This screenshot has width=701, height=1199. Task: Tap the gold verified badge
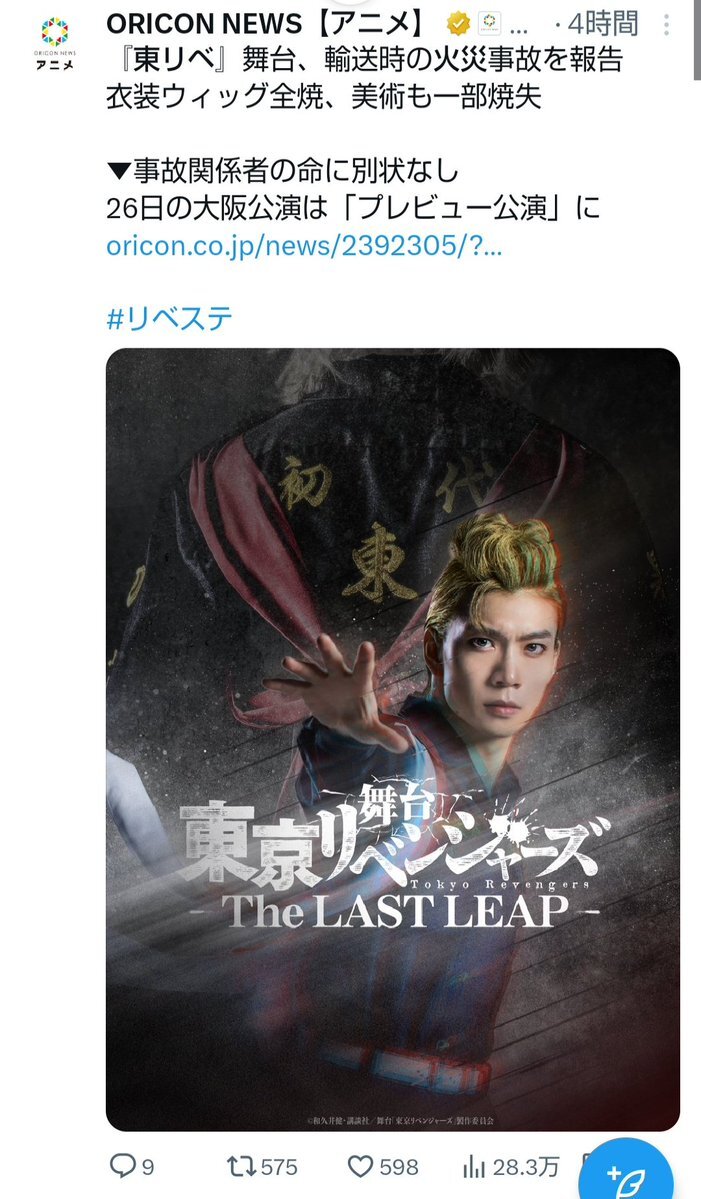tap(458, 24)
